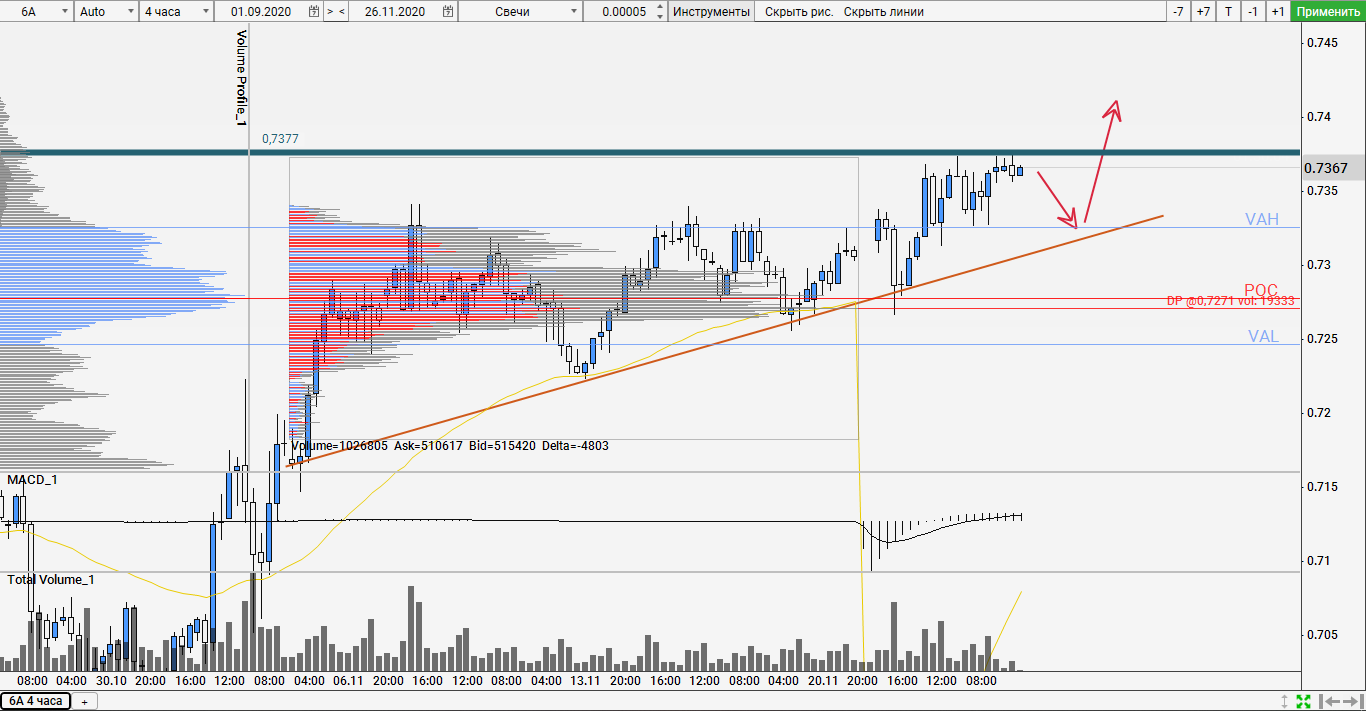Click the Total Volume_1 indicator label
Viewport: 1366px width, 711px height.
pyautogui.click(x=51, y=579)
